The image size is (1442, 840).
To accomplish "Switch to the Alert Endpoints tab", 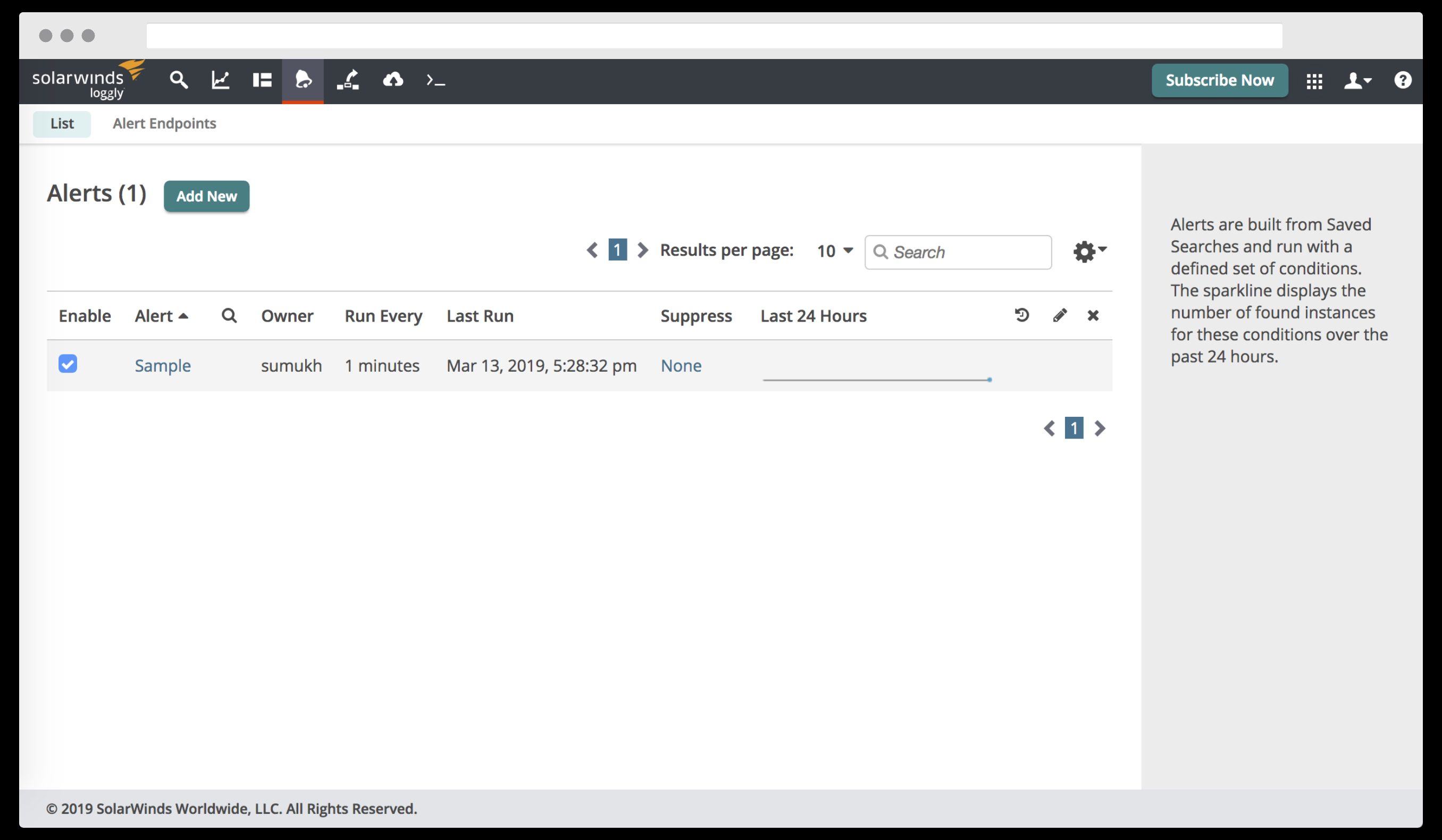I will [164, 123].
